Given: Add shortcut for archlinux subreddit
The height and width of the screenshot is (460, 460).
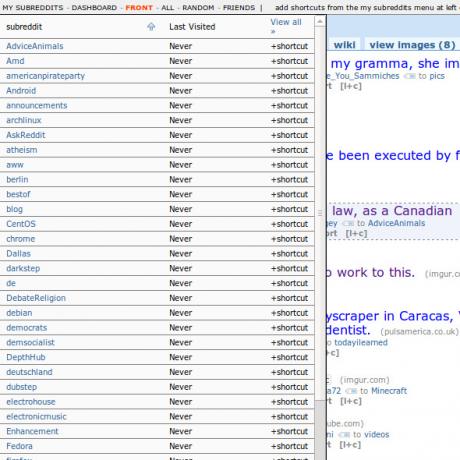Looking at the screenshot, I should tap(289, 120).
